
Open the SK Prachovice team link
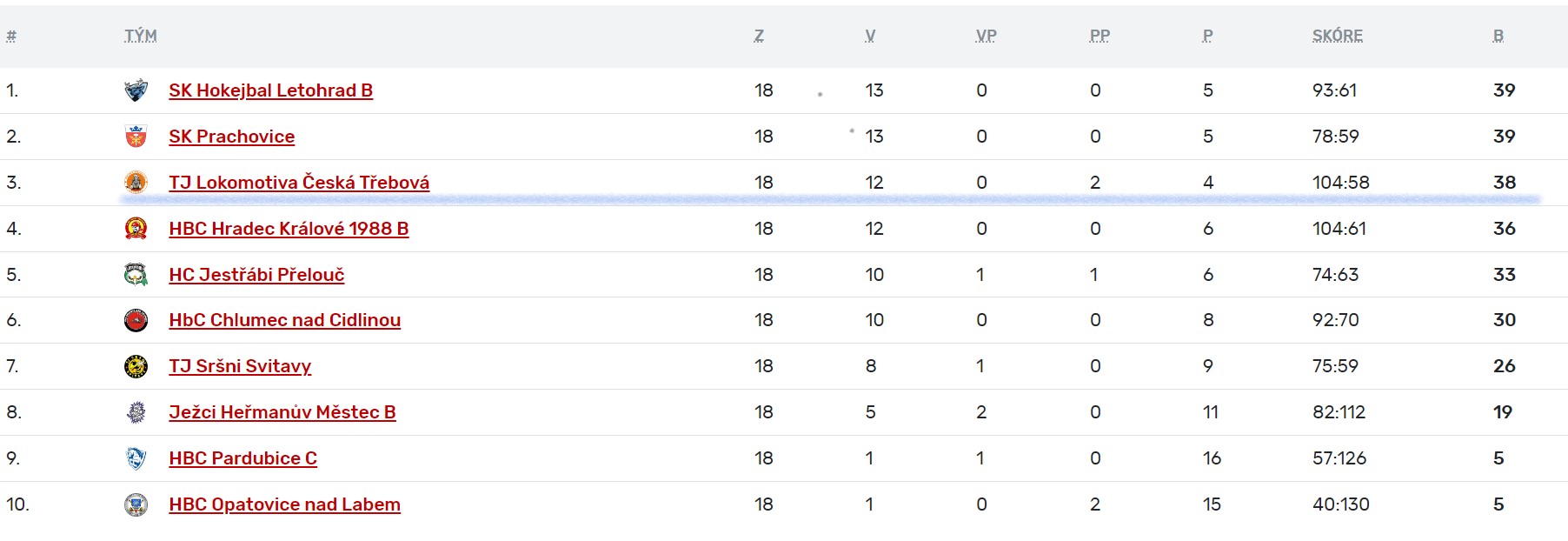click(x=232, y=137)
